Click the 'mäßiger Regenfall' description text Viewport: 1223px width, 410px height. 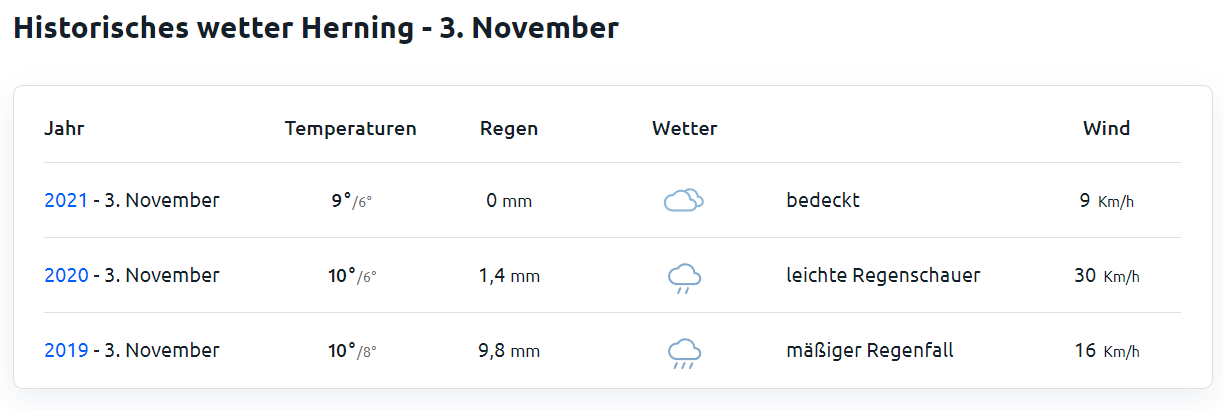coord(870,351)
